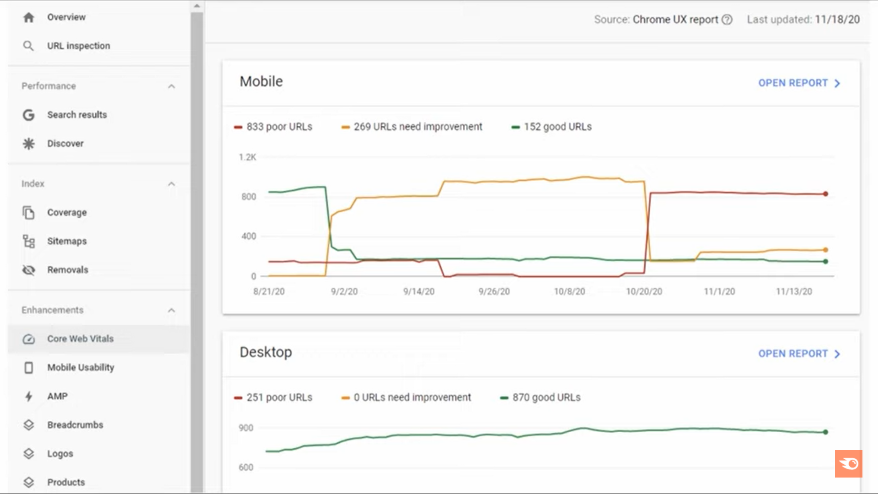Screen dimensions: 878x494
Task: Toggle the 152 good URLs legend
Action: point(551,127)
